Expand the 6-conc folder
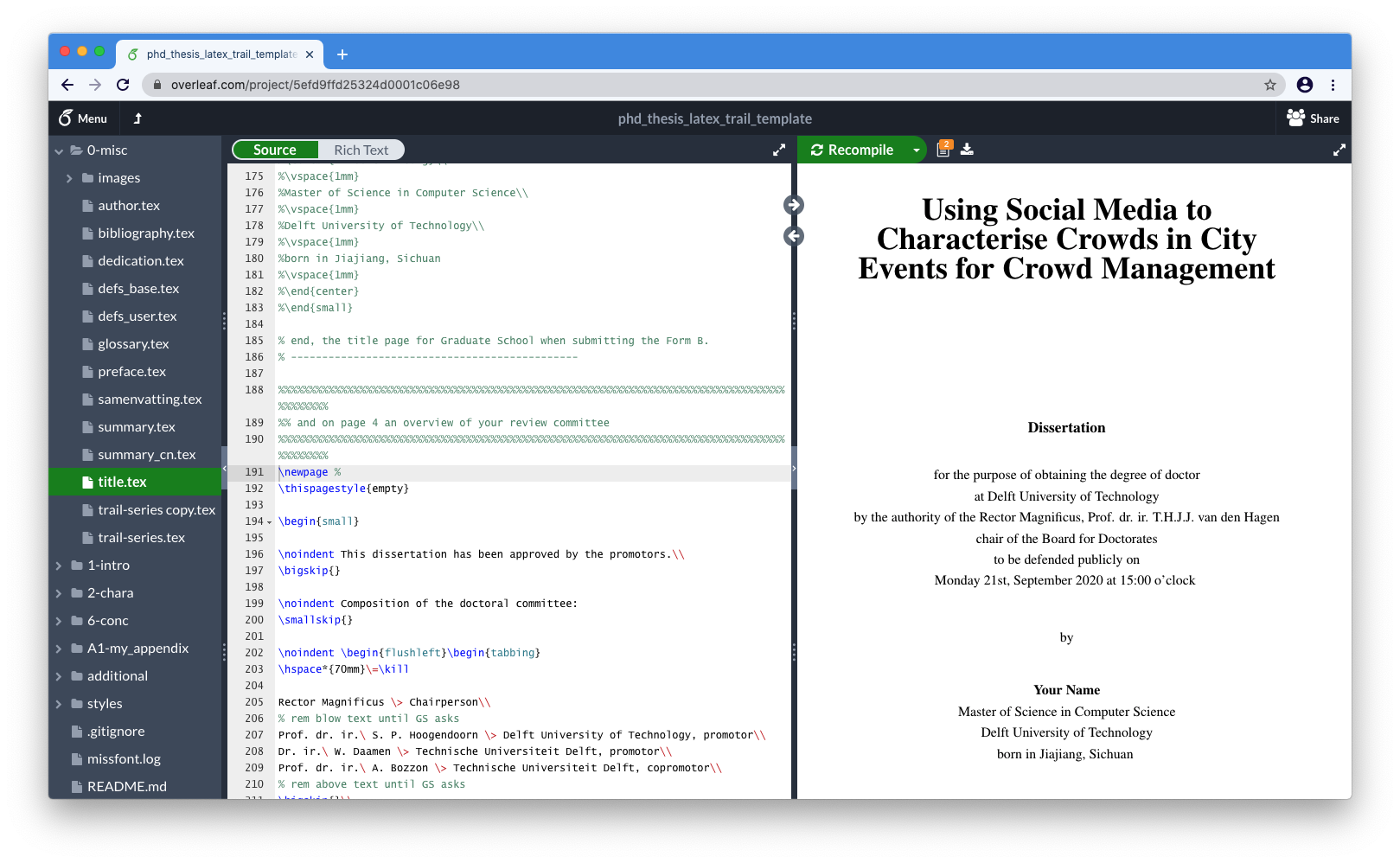1400x863 pixels. point(59,621)
